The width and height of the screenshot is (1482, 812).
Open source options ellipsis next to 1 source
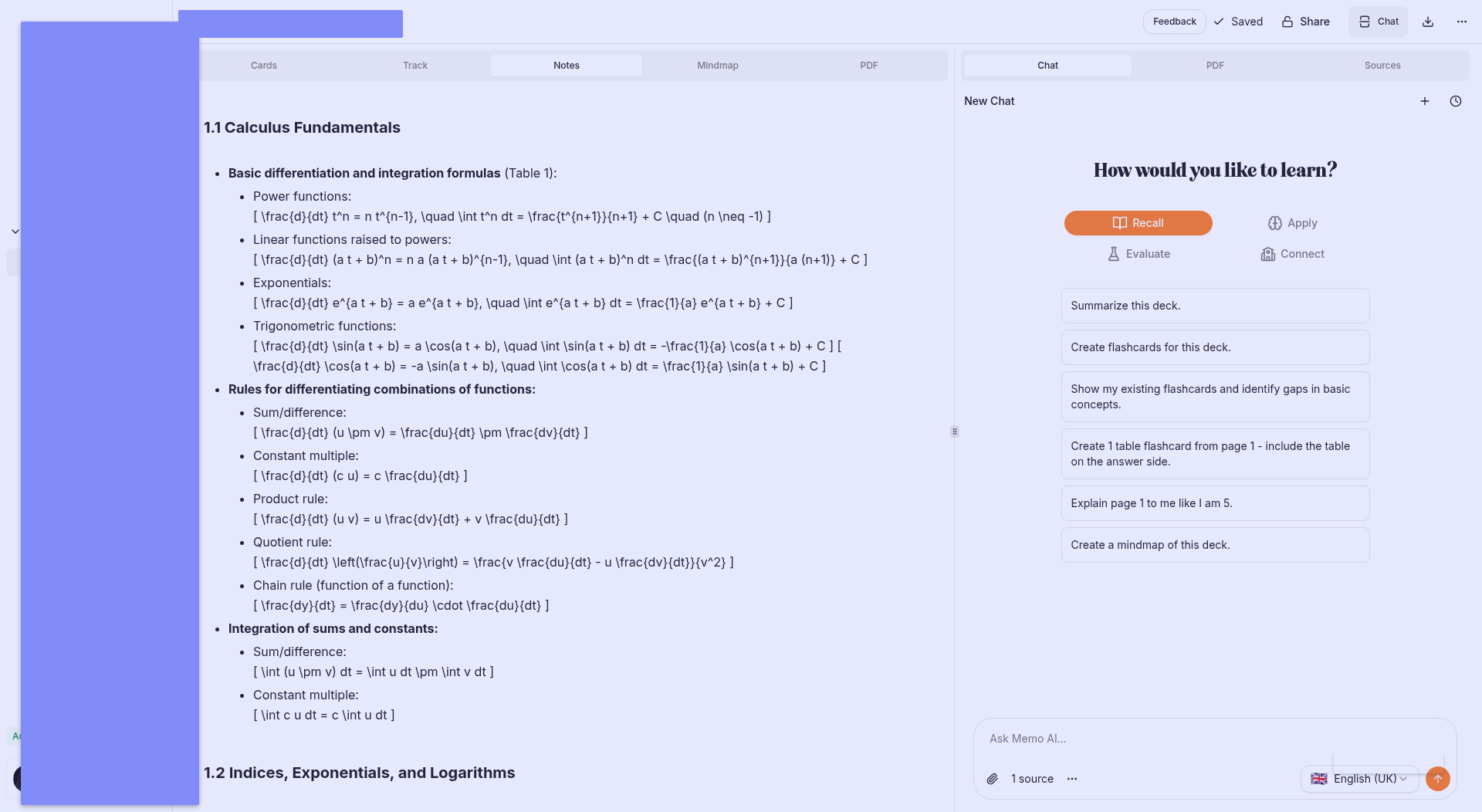1072,779
